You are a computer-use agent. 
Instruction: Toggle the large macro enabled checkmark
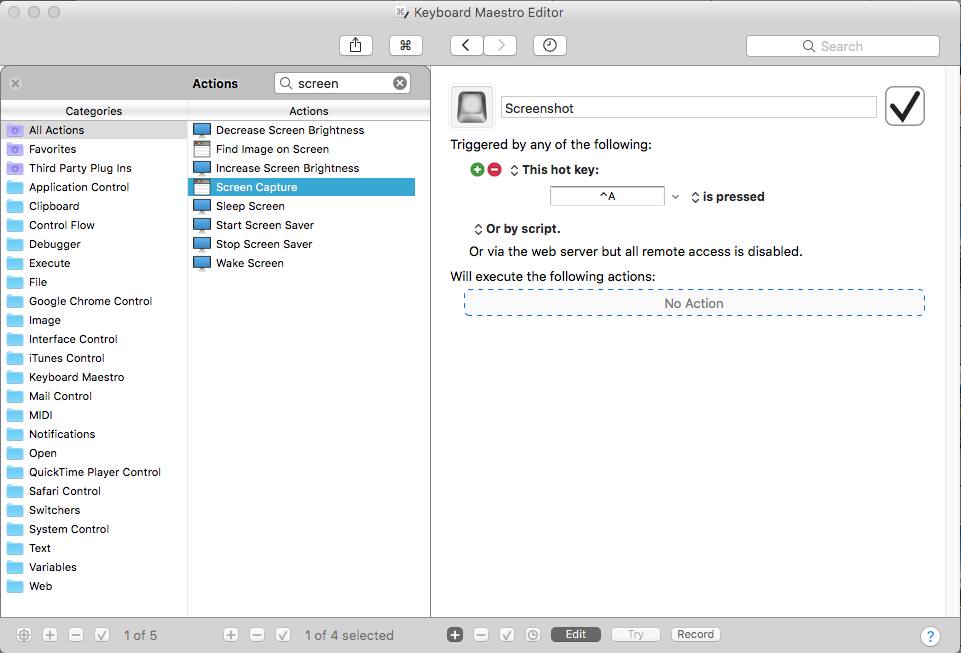pyautogui.click(x=905, y=106)
